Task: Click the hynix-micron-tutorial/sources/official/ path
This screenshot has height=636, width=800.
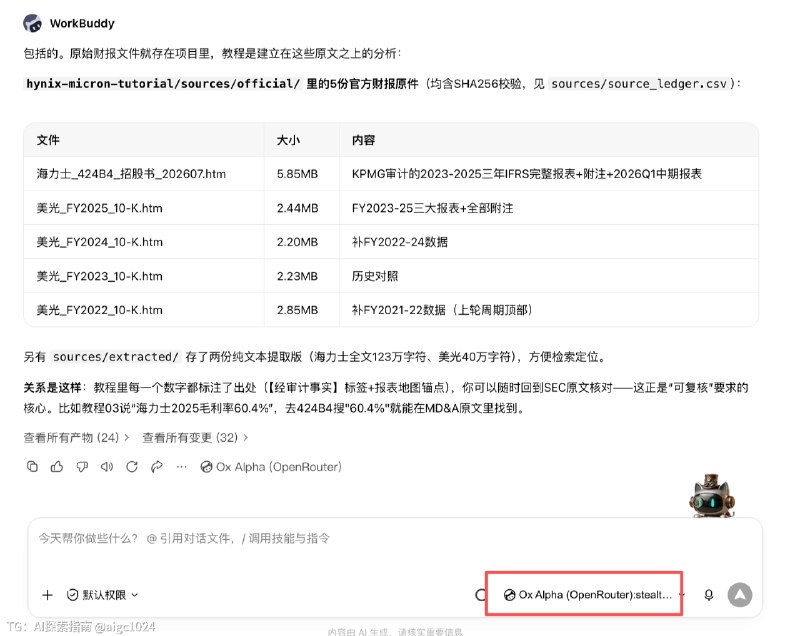Action: 163,84
